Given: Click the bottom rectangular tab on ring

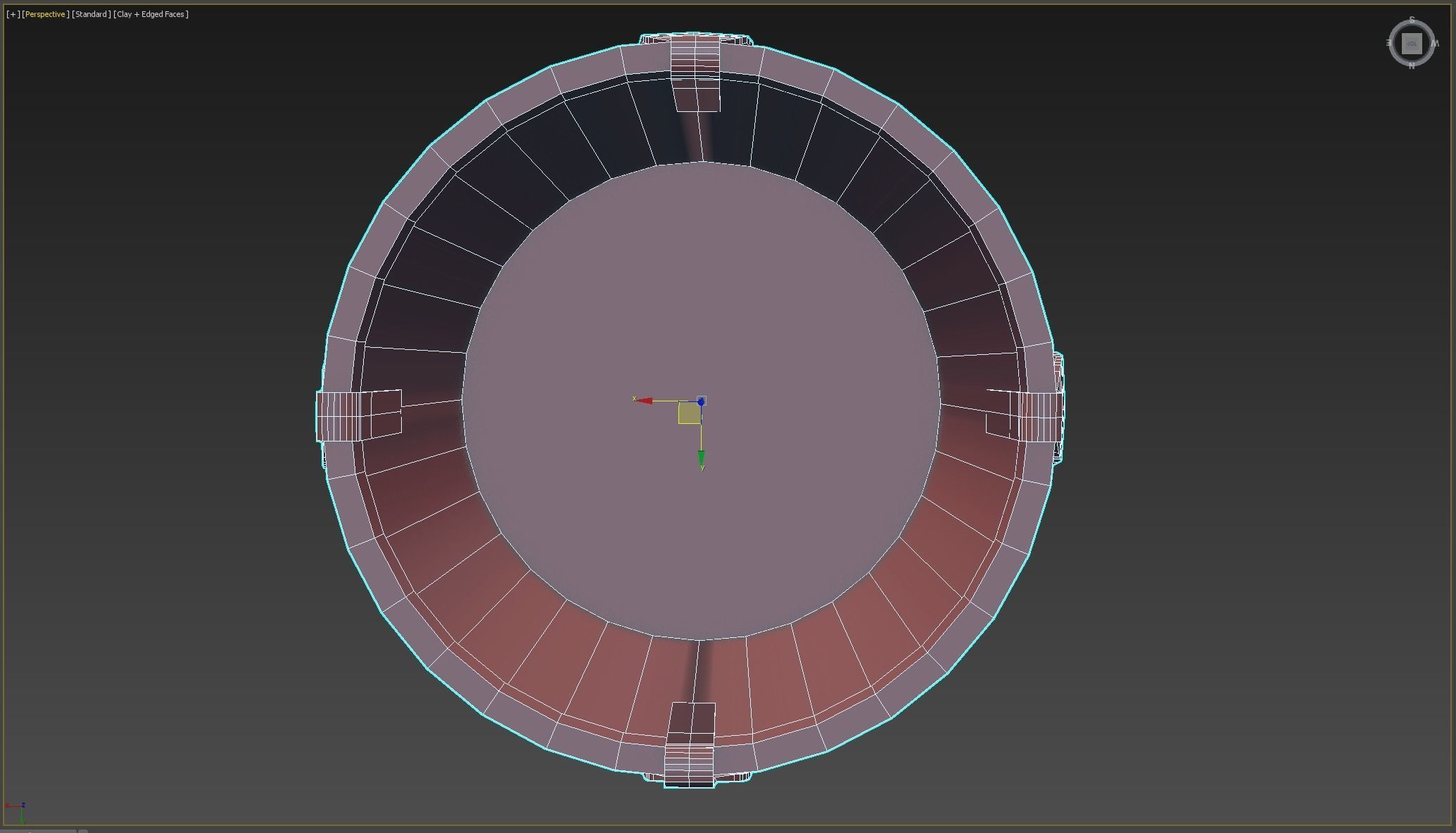Looking at the screenshot, I should (x=690, y=746).
